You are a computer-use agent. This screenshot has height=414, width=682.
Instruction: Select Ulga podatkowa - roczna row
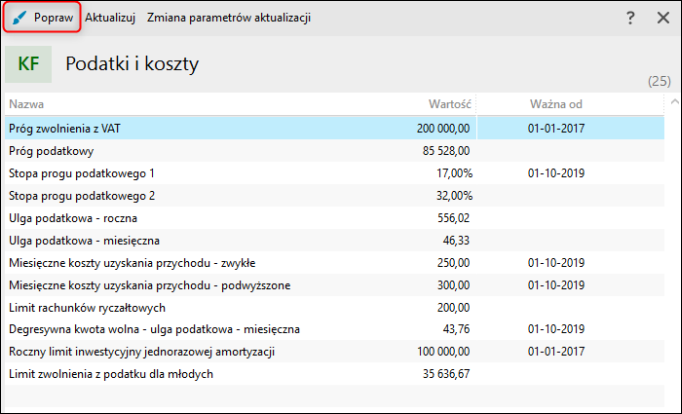334,218
